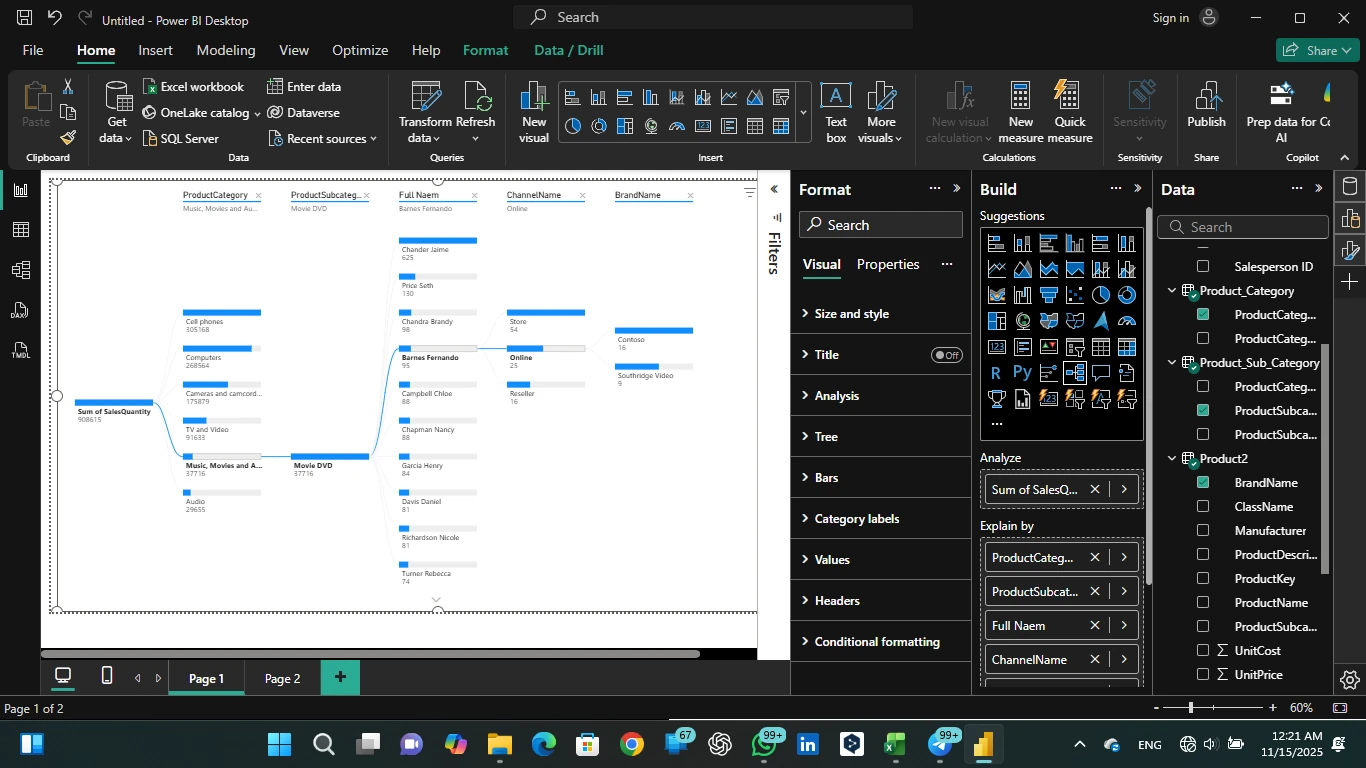Check the UnitPrice field checkbox
This screenshot has height=768, width=1366.
(x=1203, y=674)
